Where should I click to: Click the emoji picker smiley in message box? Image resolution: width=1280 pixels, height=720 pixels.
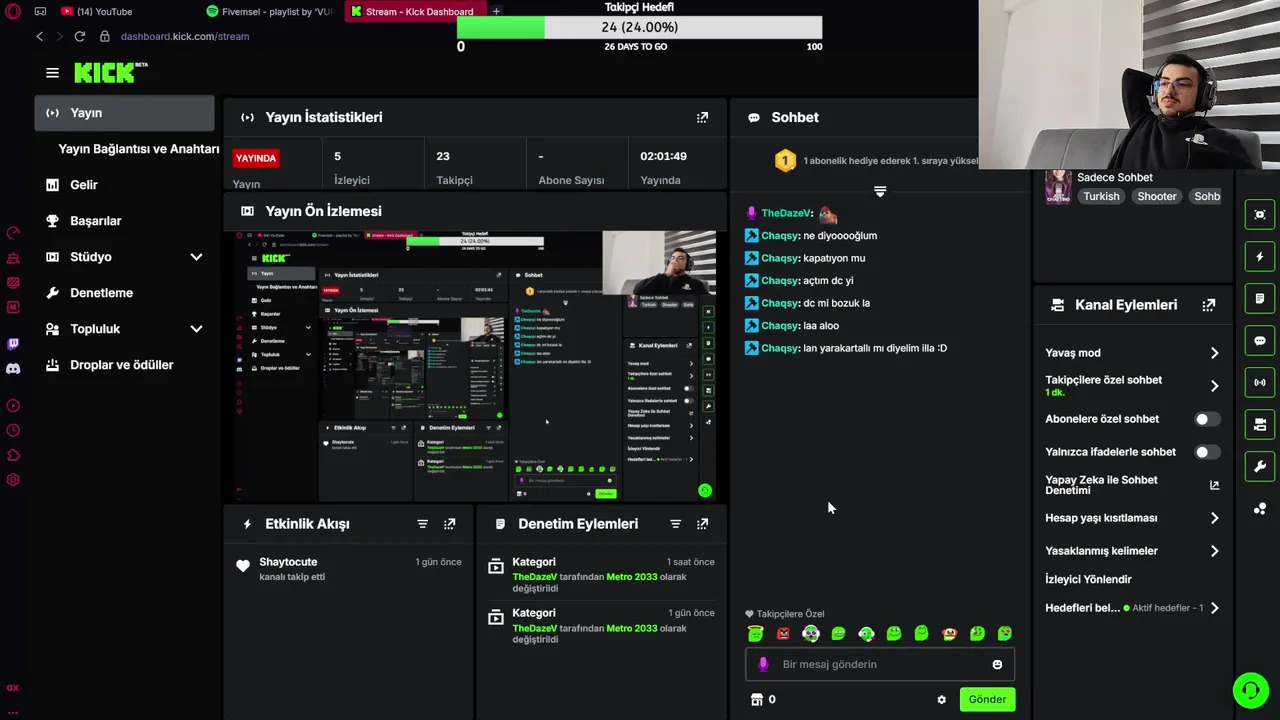click(x=997, y=665)
